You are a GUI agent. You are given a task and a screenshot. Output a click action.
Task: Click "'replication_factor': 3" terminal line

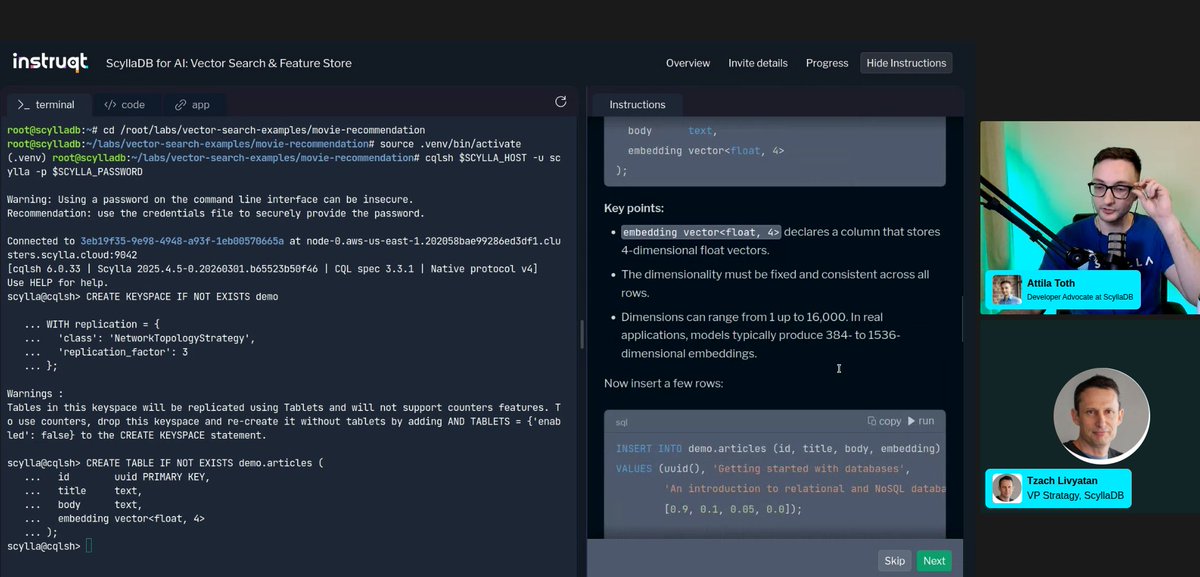pos(123,352)
